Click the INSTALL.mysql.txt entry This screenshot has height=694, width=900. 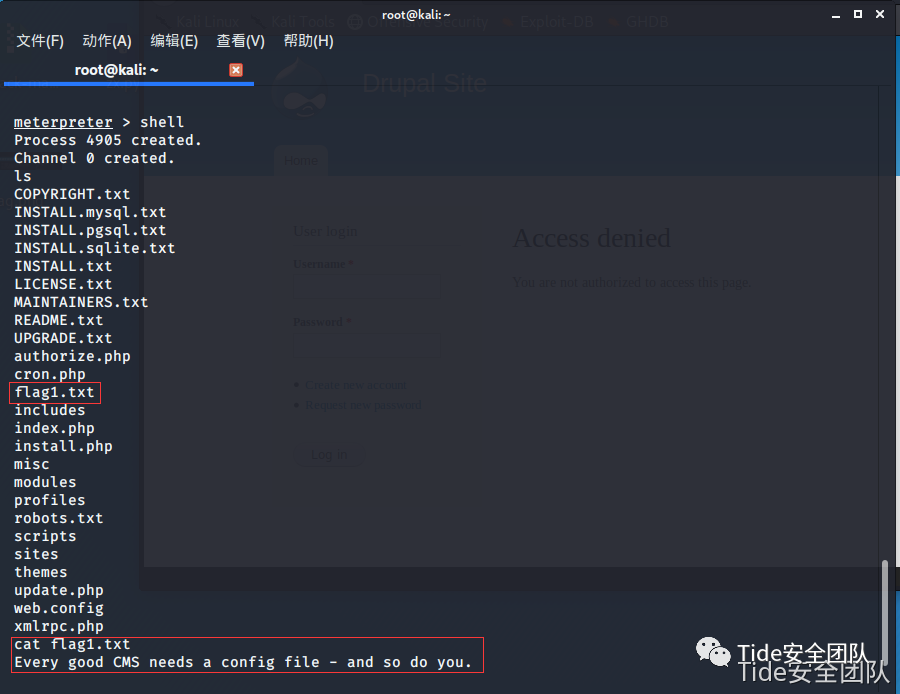[x=90, y=212]
